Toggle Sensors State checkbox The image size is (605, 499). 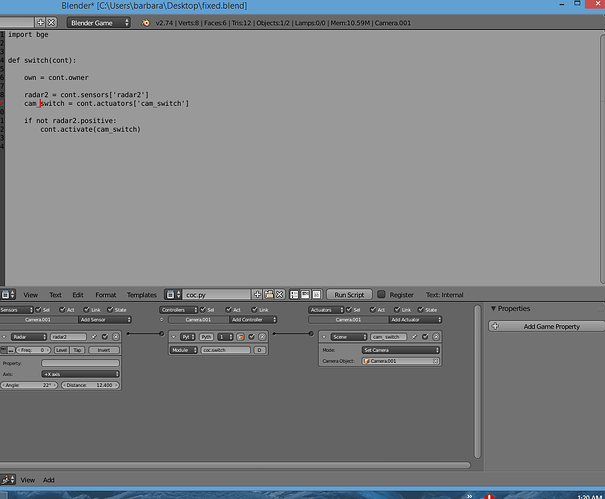[x=111, y=310]
